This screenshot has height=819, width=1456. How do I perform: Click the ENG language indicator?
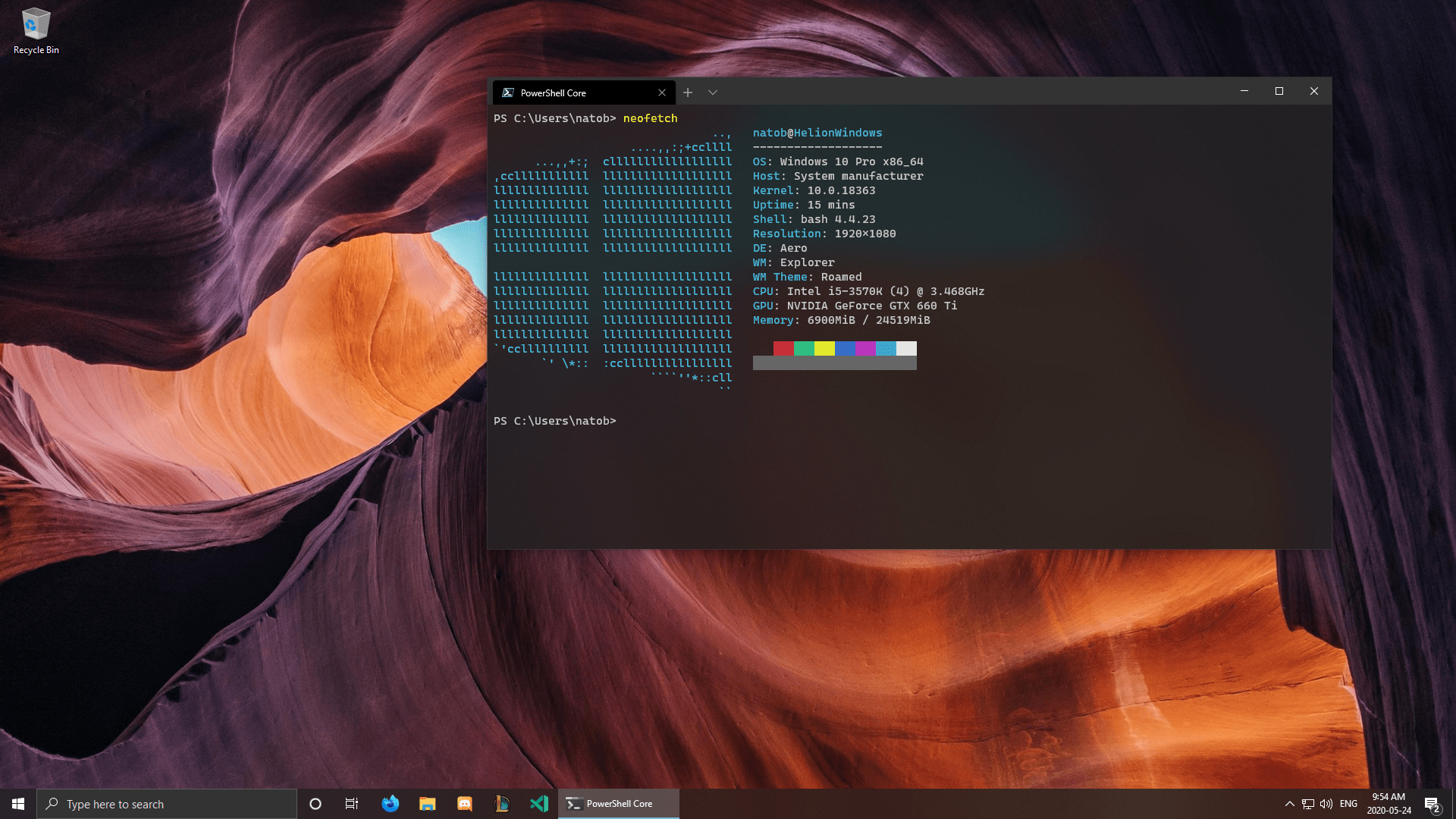[1348, 804]
